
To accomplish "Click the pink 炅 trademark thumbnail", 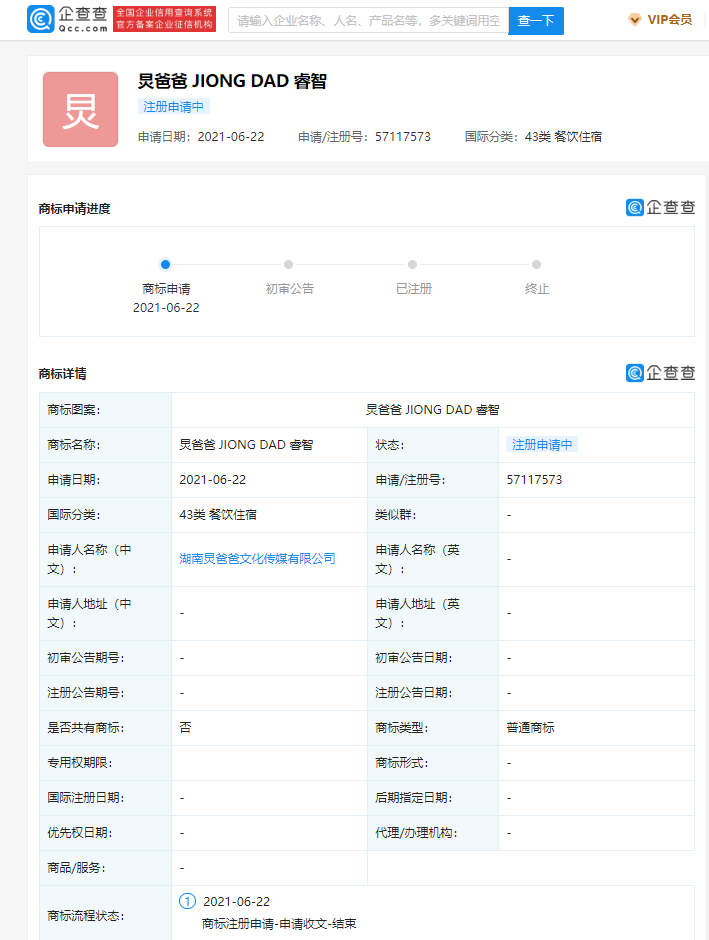I will click(80, 109).
